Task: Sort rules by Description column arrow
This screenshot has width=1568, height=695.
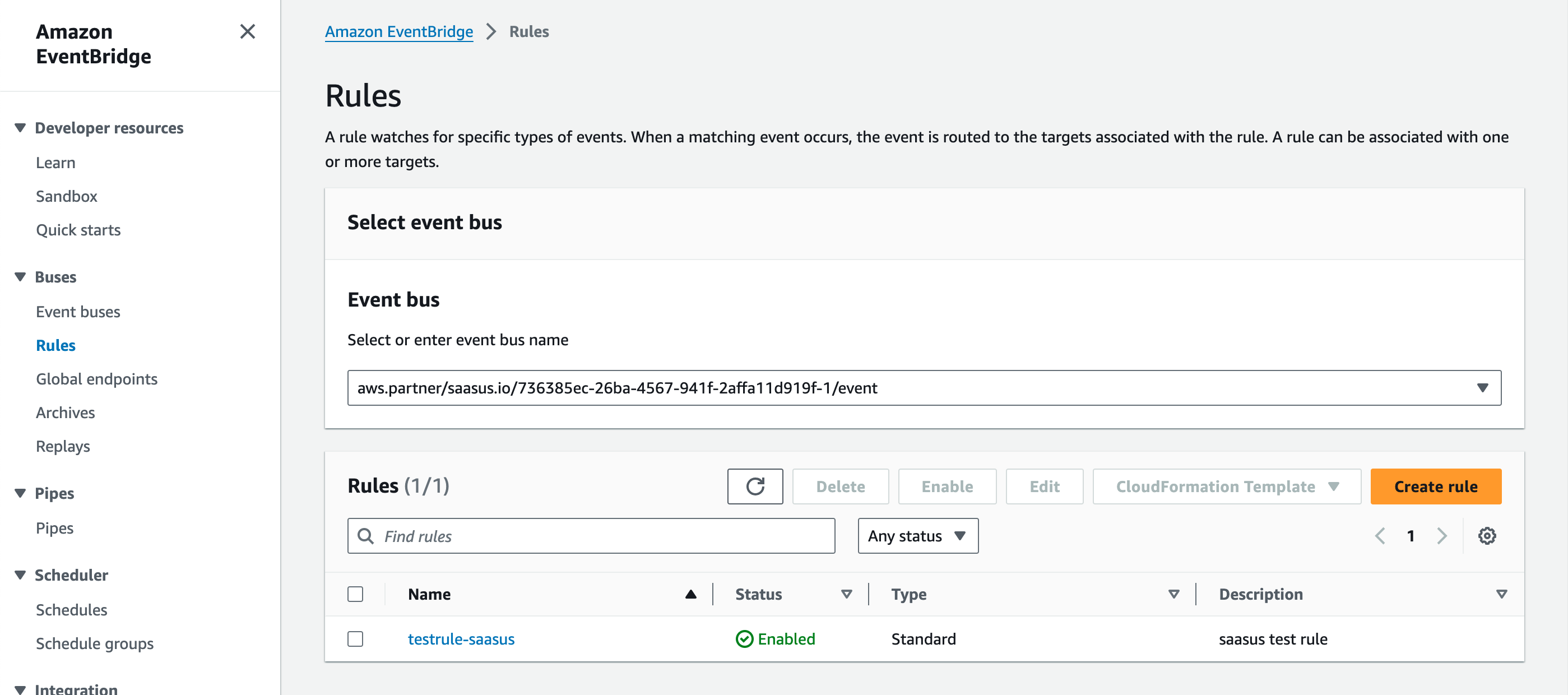Action: pyautogui.click(x=1501, y=594)
